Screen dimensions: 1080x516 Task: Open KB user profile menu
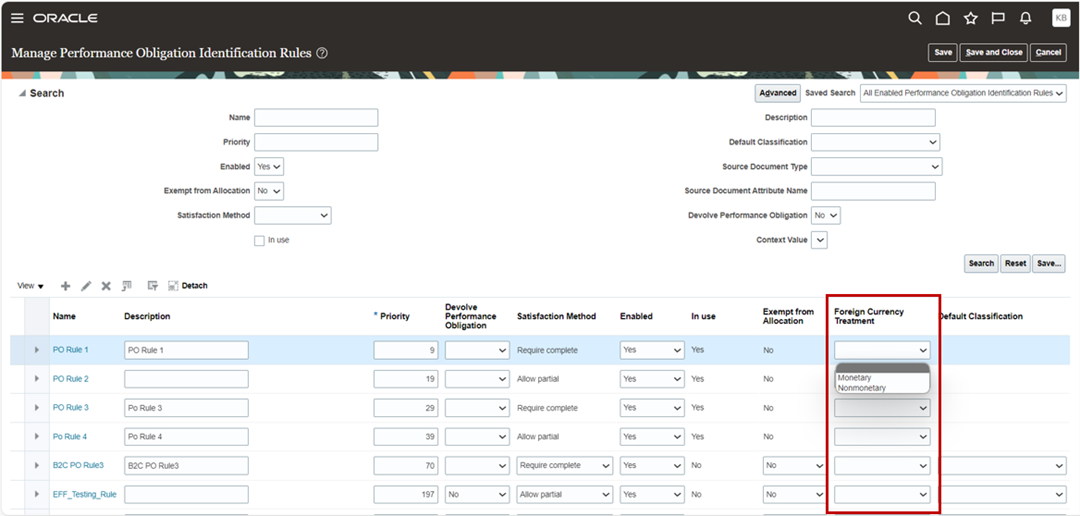(1061, 19)
